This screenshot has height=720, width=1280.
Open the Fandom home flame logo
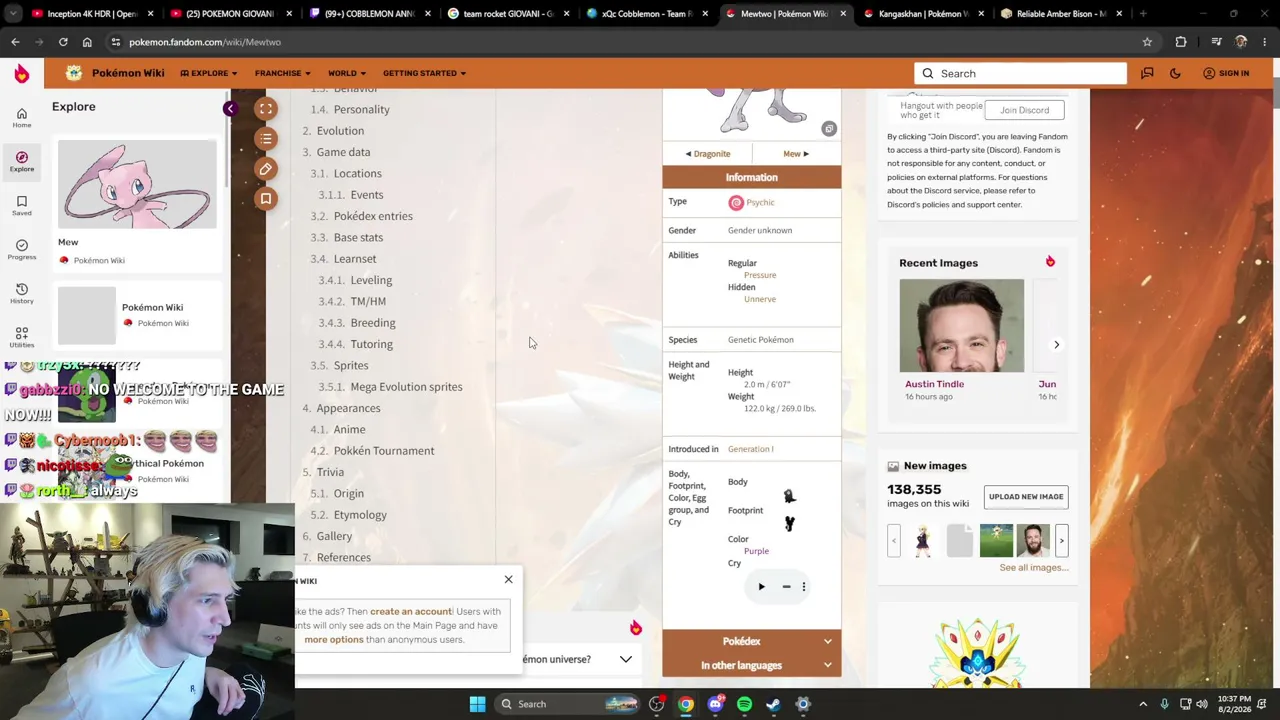click(x=21, y=73)
